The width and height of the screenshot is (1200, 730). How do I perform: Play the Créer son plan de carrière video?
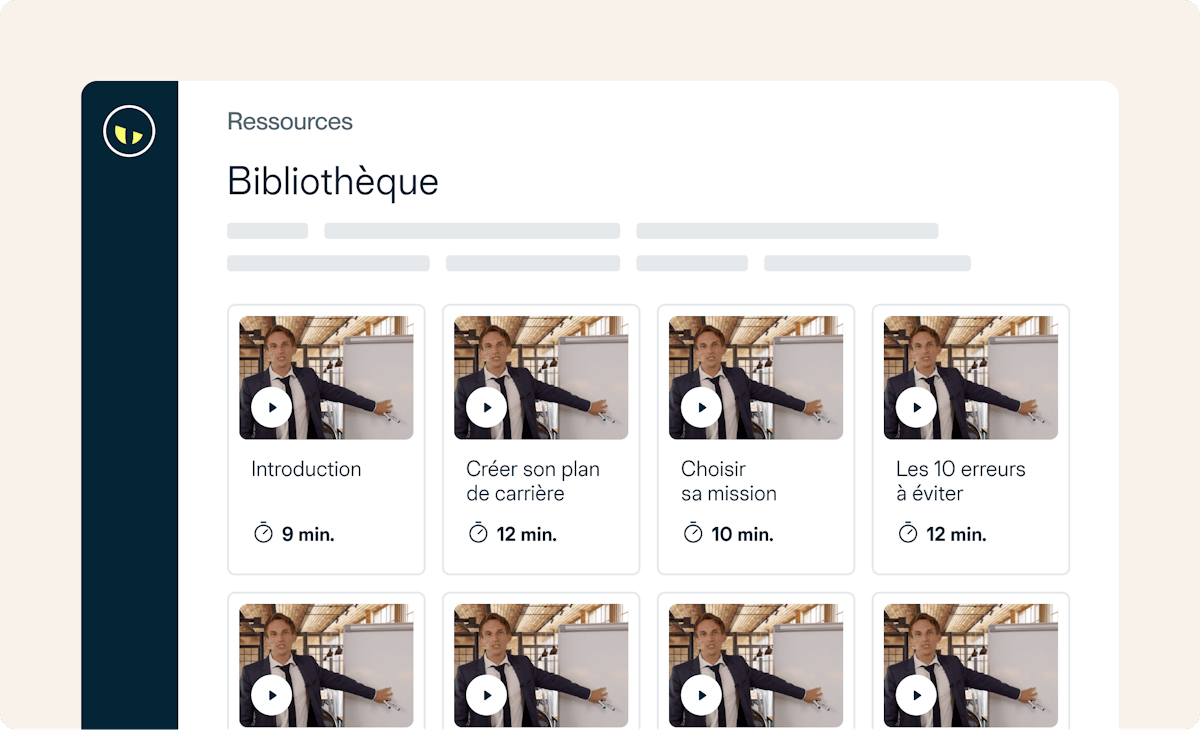(x=487, y=407)
